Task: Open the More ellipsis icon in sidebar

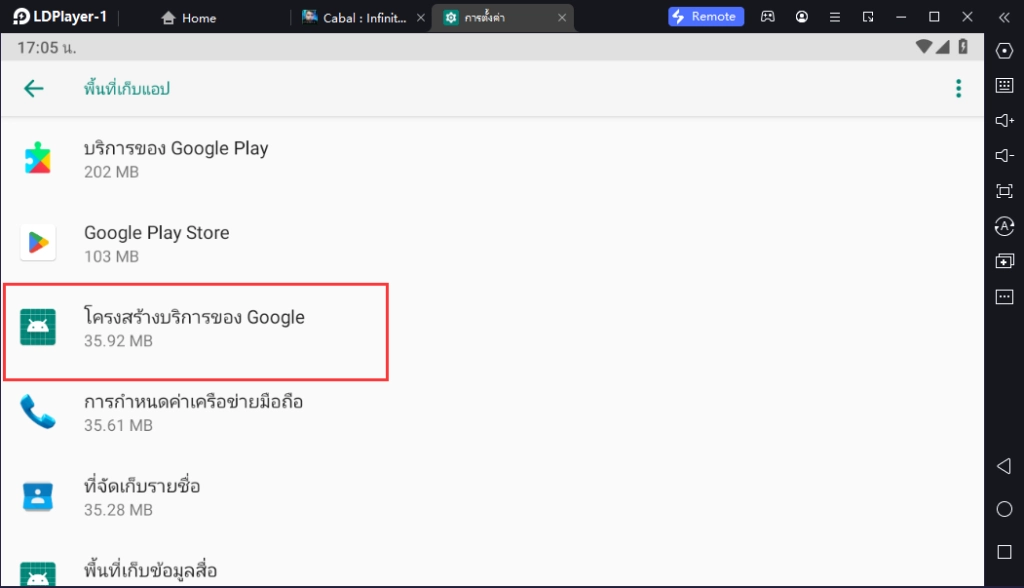Action: [1004, 297]
